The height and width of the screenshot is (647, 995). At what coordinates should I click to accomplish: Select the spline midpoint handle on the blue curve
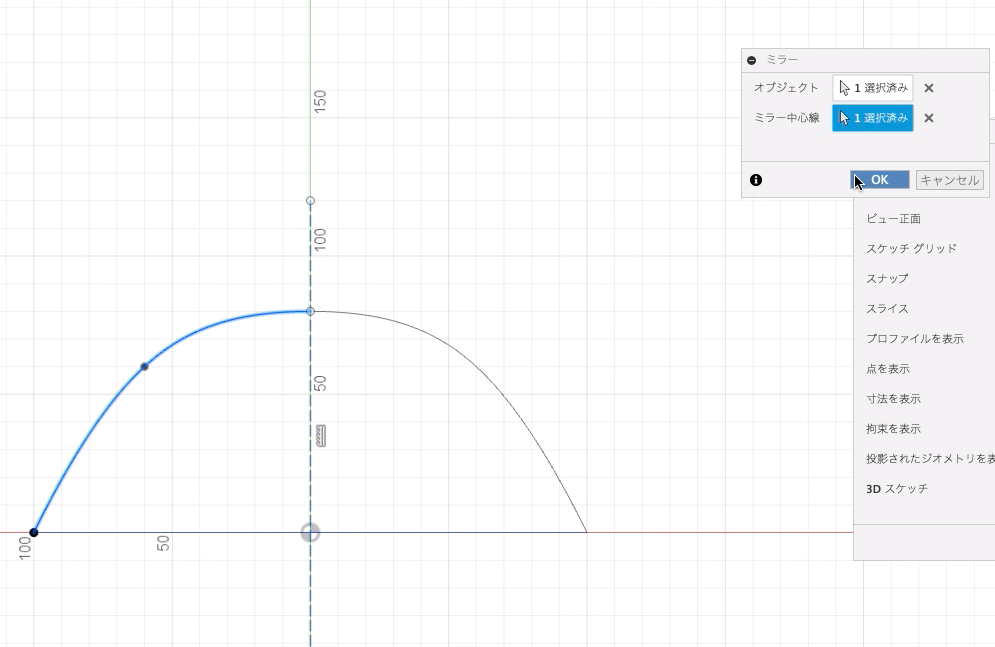pyautogui.click(x=145, y=367)
